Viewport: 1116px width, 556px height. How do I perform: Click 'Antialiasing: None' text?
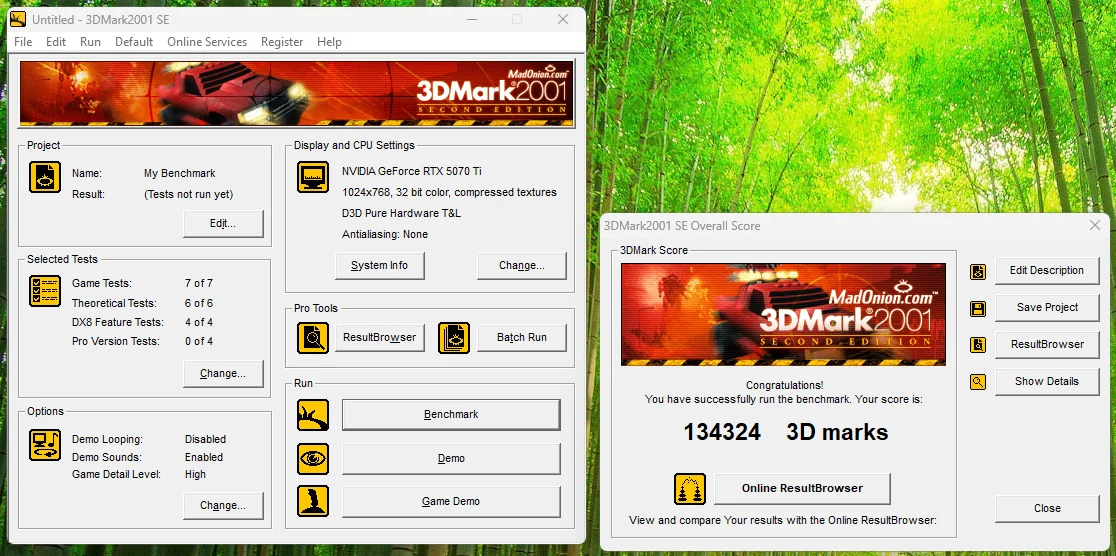click(384, 234)
